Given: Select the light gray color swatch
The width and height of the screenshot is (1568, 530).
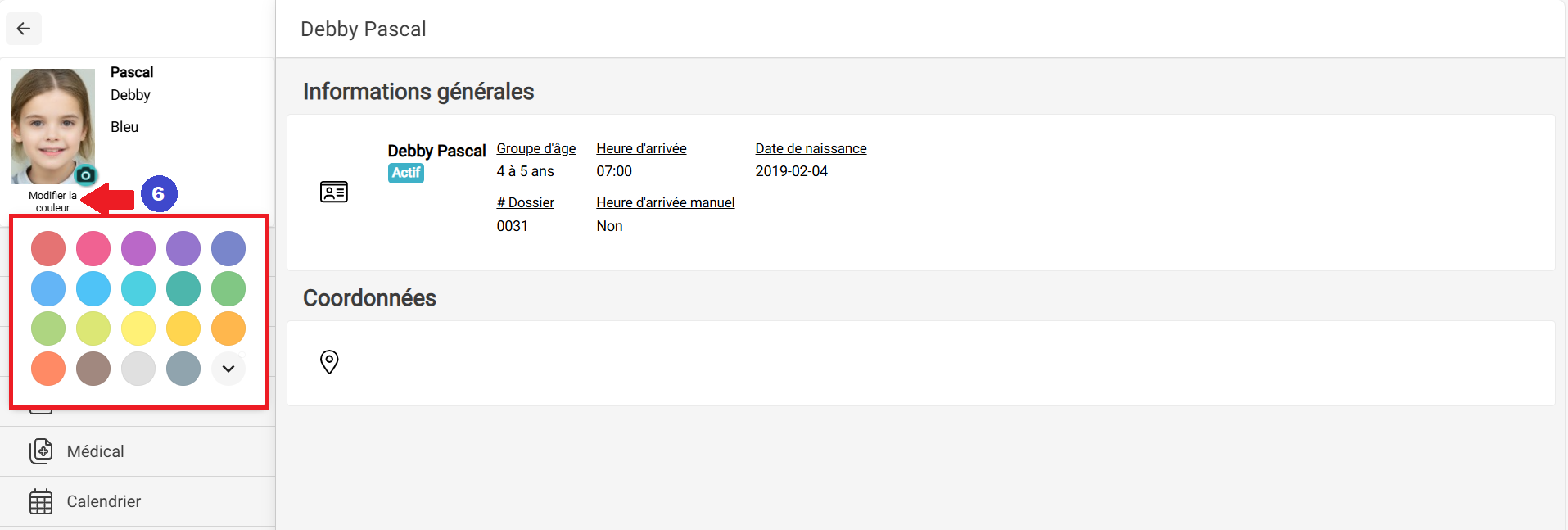Looking at the screenshot, I should tap(138, 369).
